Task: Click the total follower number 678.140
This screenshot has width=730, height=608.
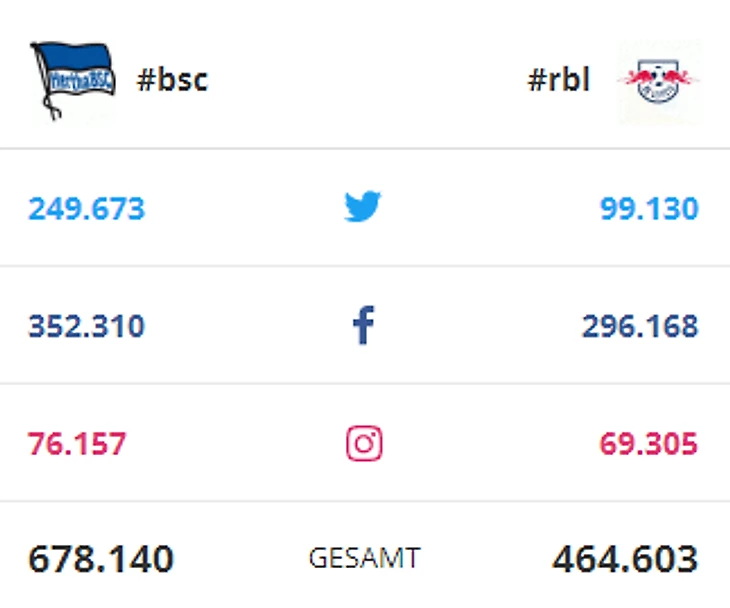Action: (101, 559)
